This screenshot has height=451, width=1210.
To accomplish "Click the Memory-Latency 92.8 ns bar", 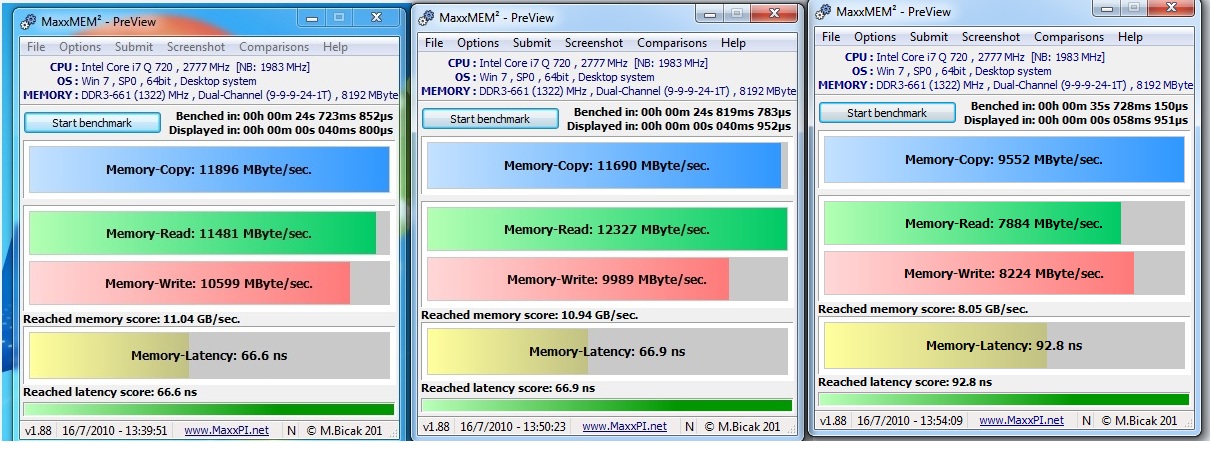I will point(1003,346).
